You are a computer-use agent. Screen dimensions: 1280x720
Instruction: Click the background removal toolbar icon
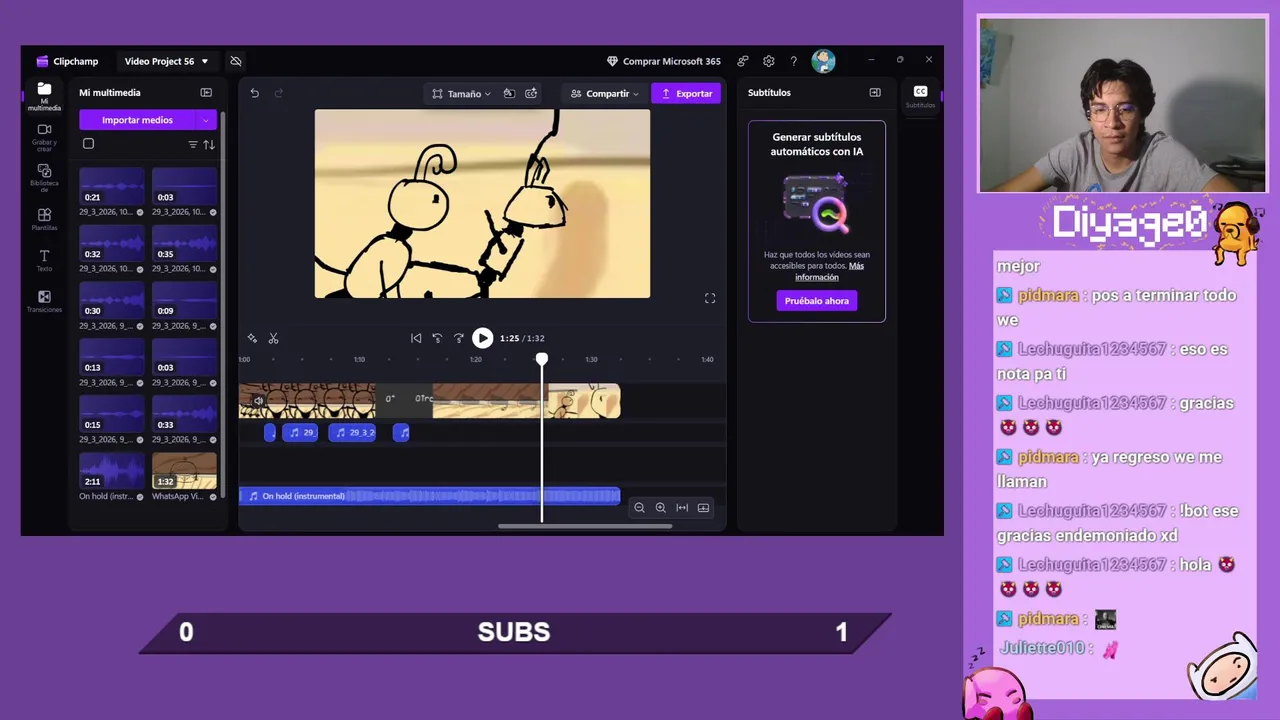[x=509, y=93]
